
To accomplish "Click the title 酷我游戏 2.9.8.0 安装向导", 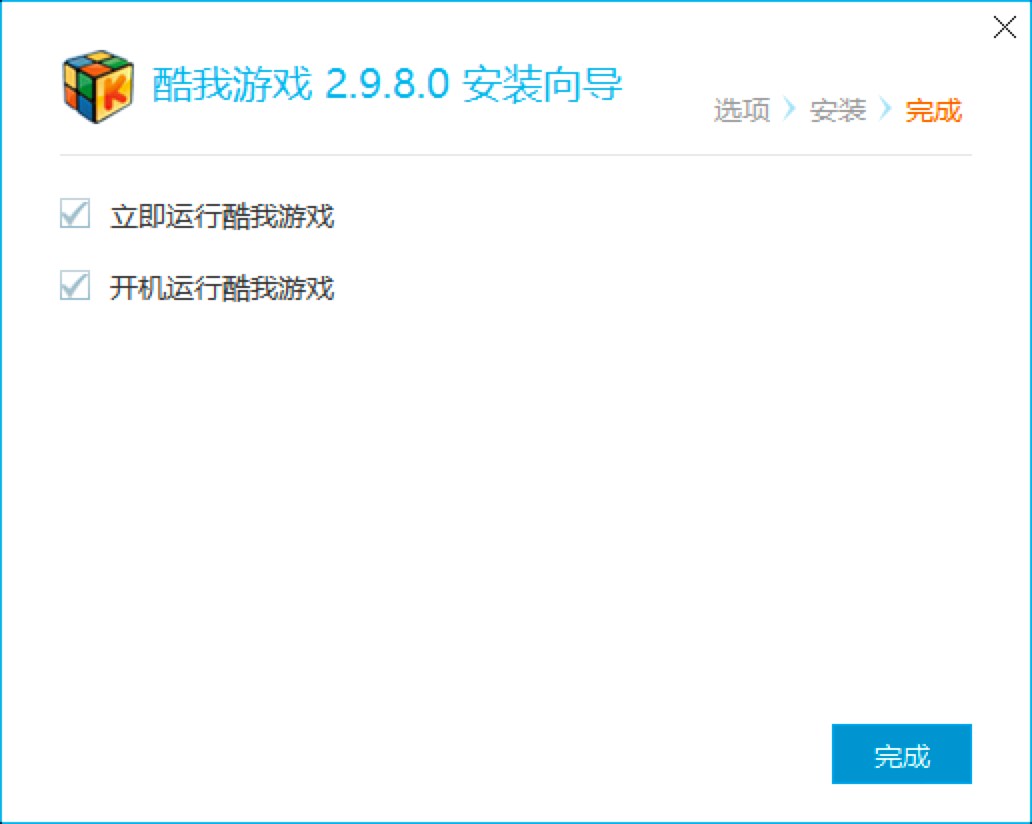I will [387, 84].
